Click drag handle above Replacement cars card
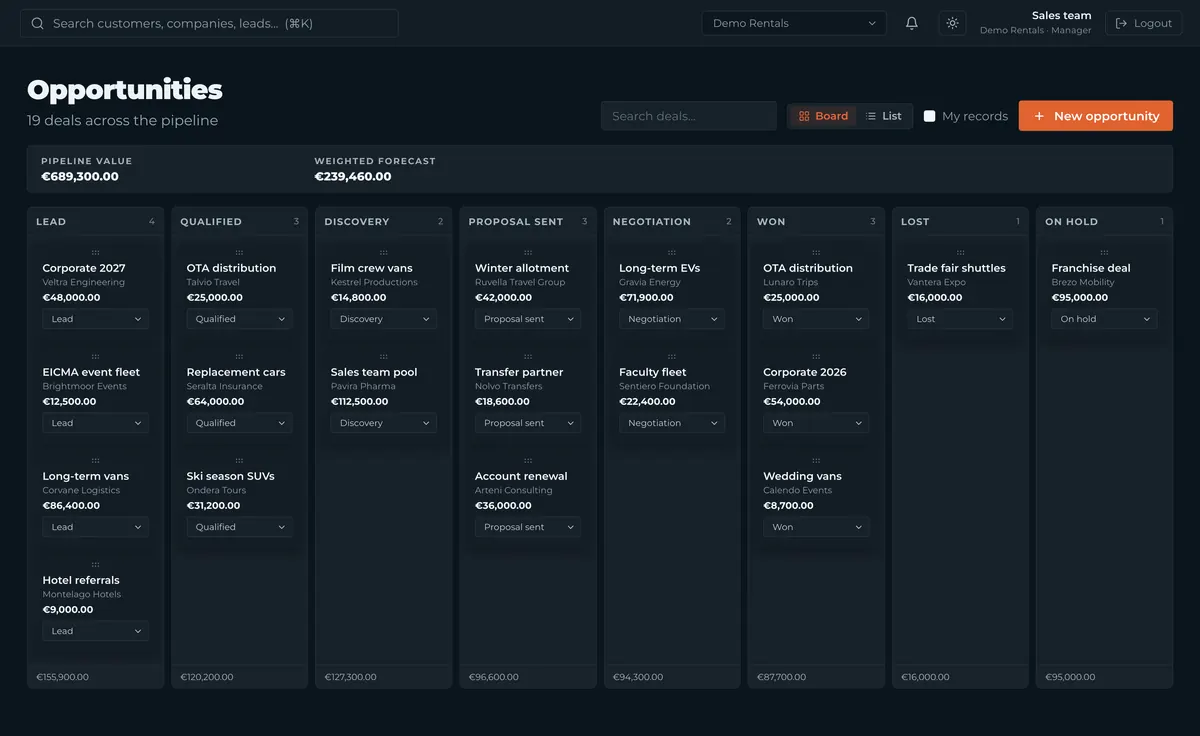The height and width of the screenshot is (736, 1200). click(x=240, y=356)
